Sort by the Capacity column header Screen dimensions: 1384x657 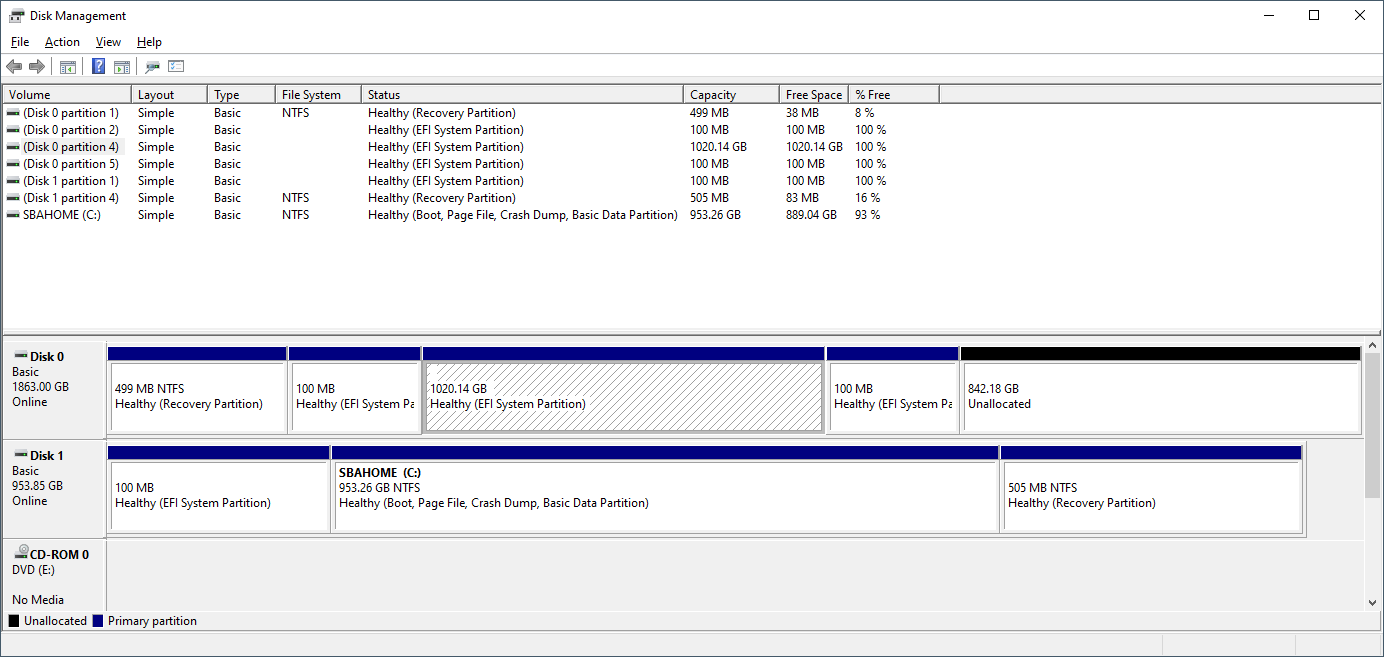(731, 95)
